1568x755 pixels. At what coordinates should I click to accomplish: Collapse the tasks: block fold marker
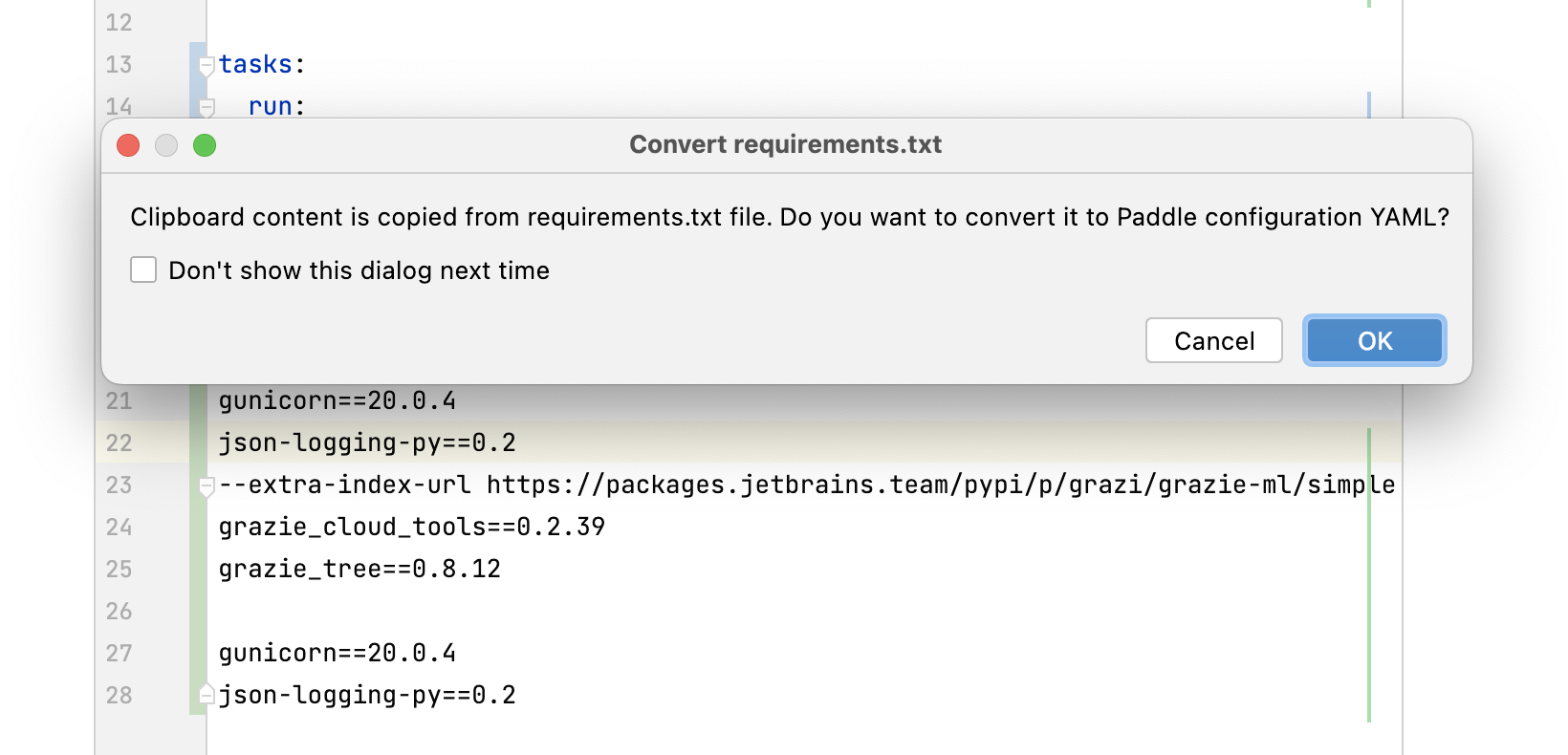(207, 66)
